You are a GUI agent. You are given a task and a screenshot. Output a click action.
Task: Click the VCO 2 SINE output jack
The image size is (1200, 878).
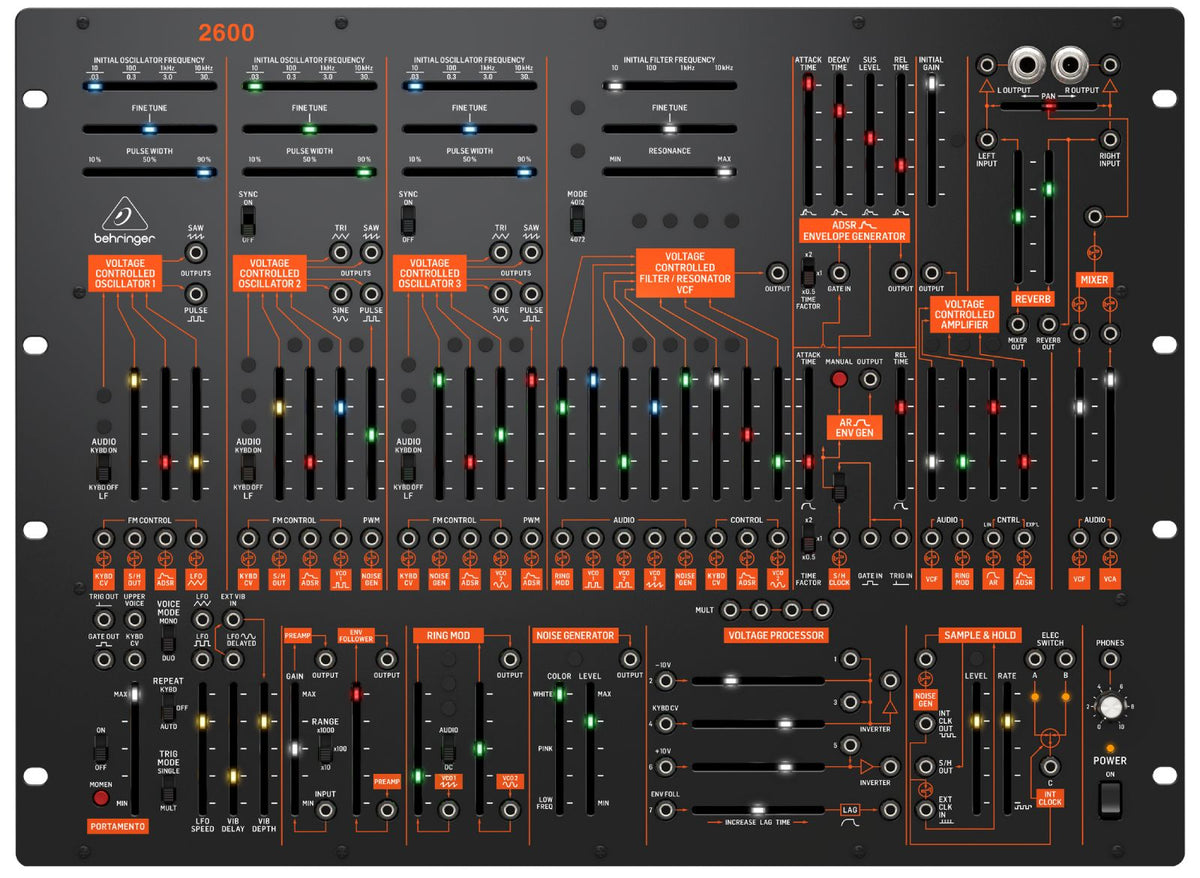341,293
